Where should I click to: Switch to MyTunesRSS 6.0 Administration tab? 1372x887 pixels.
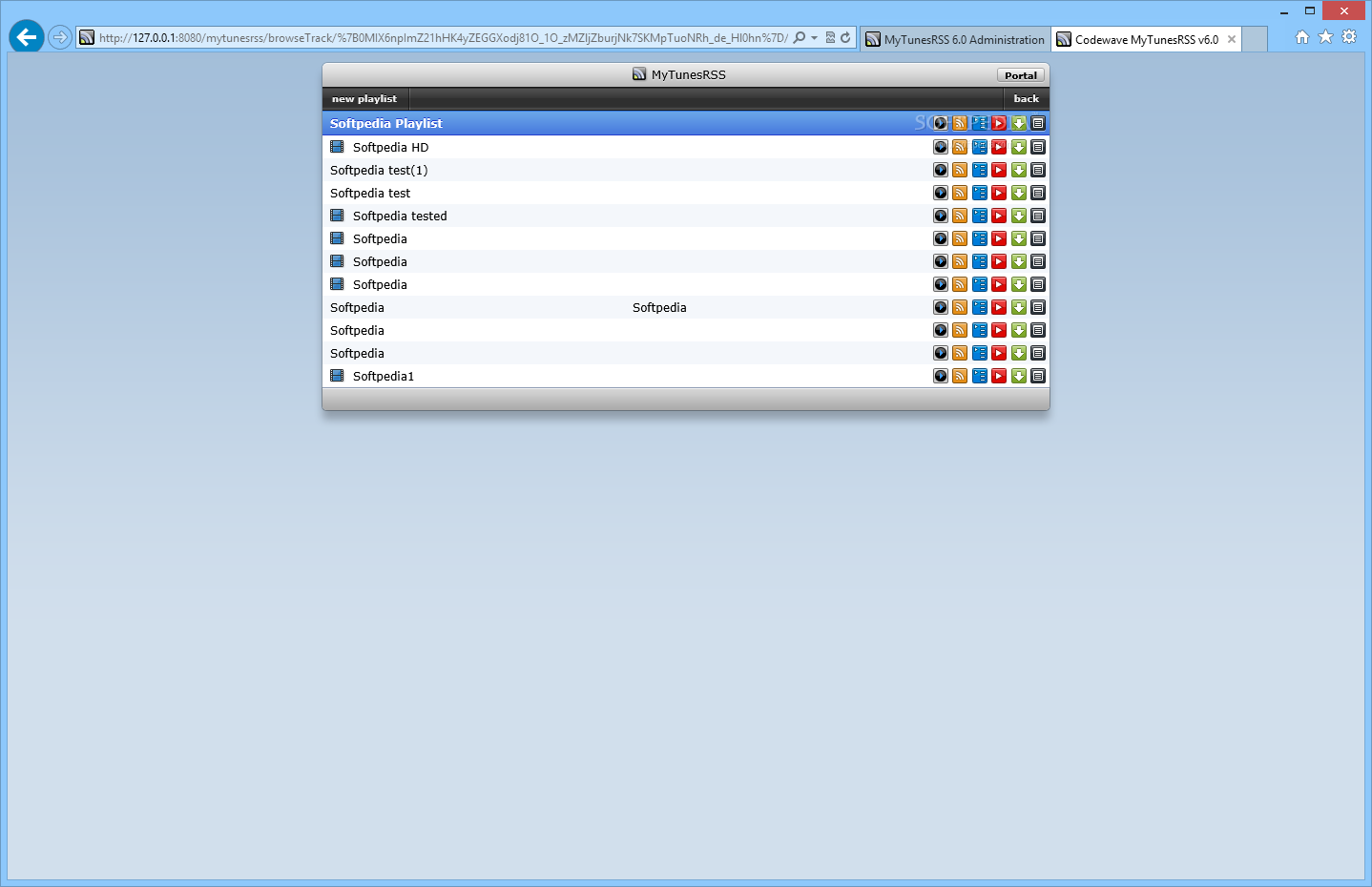click(x=955, y=39)
